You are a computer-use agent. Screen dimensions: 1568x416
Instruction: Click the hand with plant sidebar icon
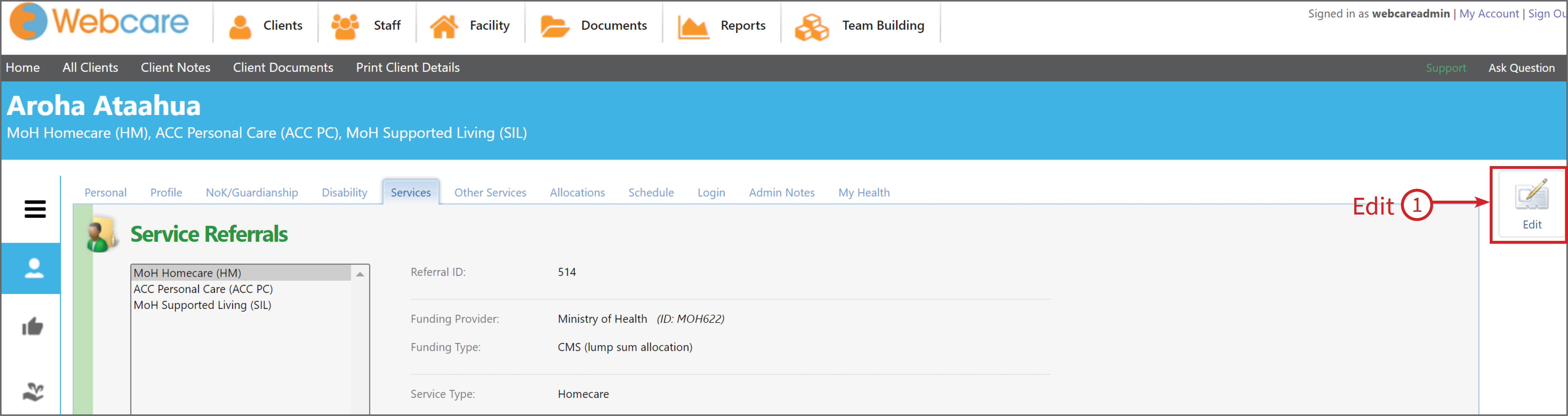point(33,392)
